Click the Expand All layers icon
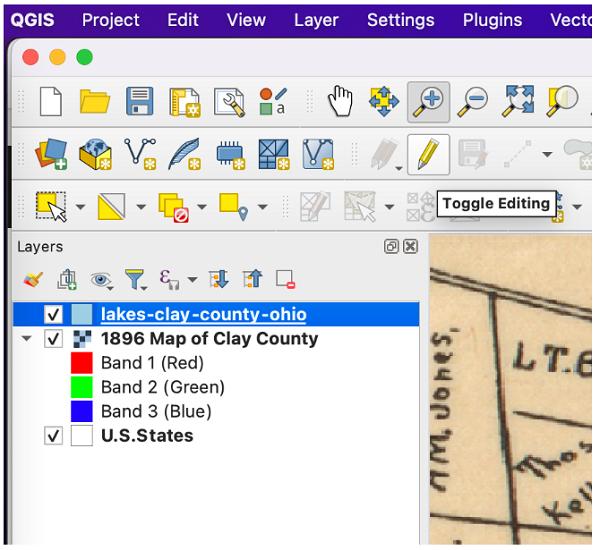Image resolution: width=600 pixels, height=550 pixels. (x=219, y=279)
